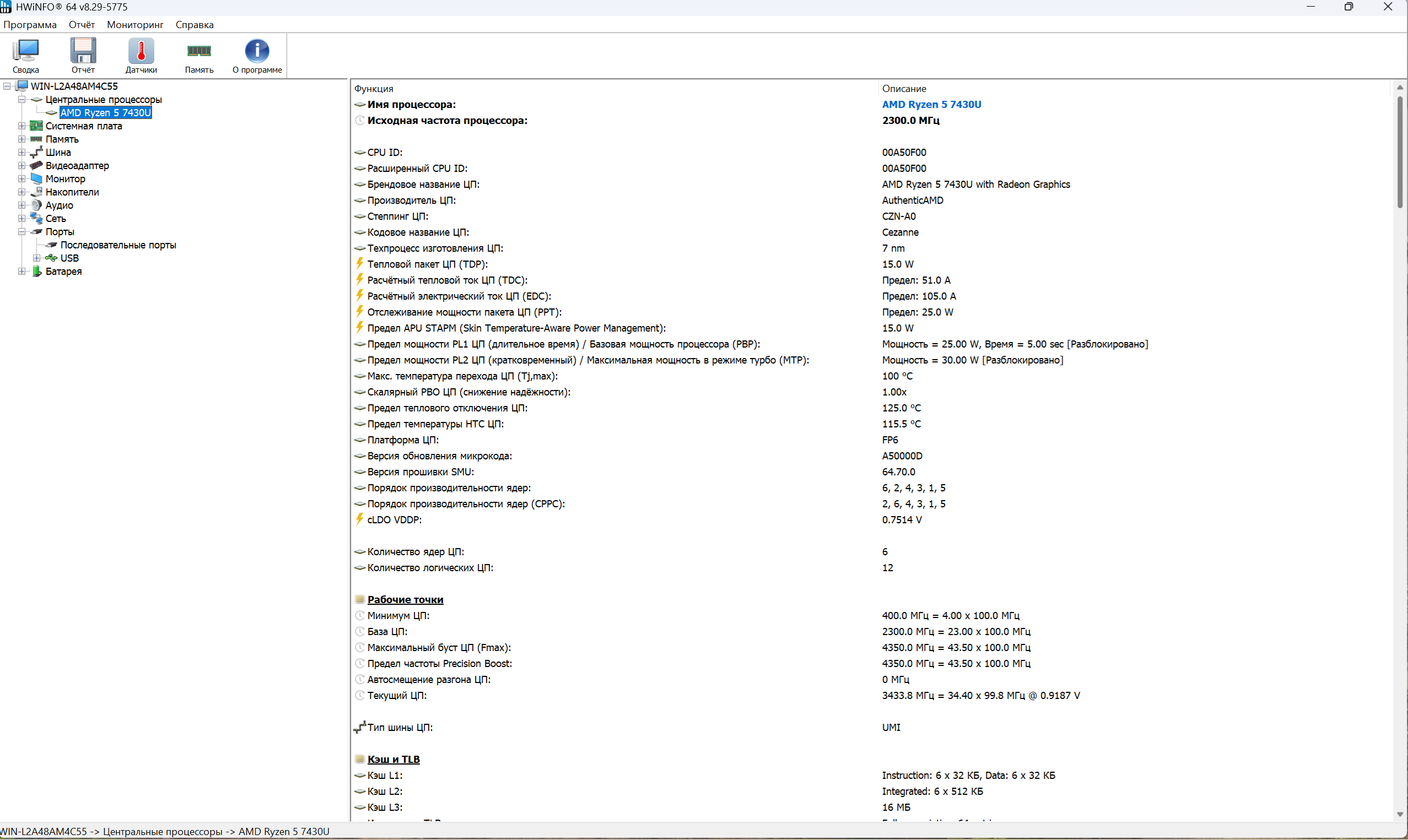Click the Отчёт floppy disk toolbar icon
Image resolution: width=1408 pixels, height=840 pixels.
pyautogui.click(x=83, y=55)
